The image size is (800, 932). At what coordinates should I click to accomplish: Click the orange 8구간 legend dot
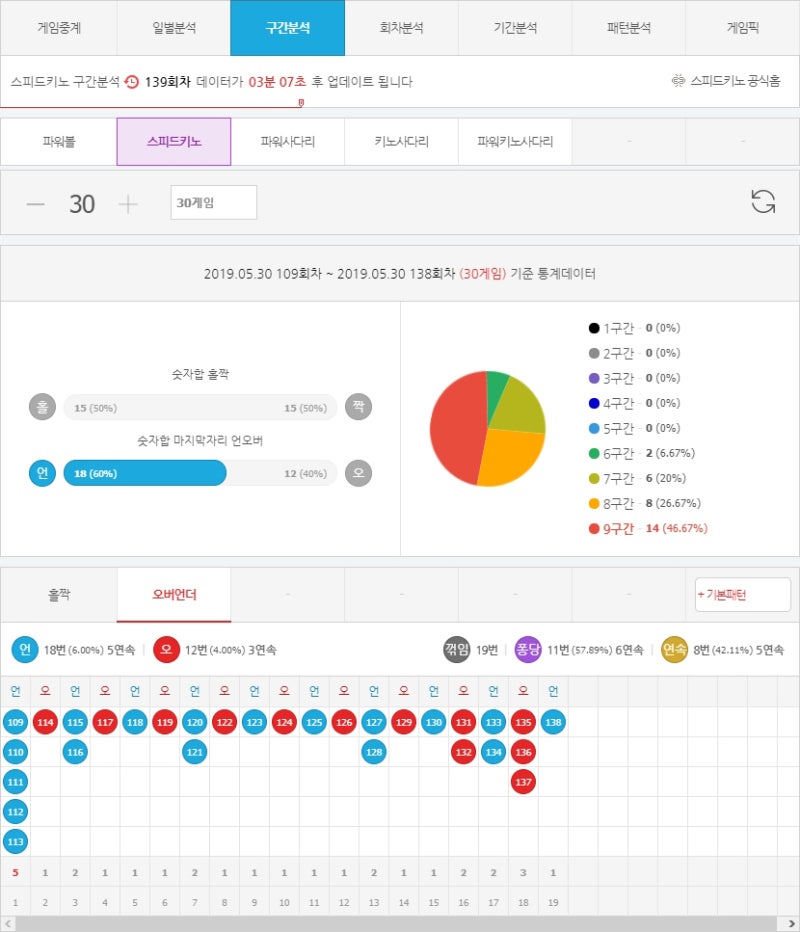coord(593,503)
